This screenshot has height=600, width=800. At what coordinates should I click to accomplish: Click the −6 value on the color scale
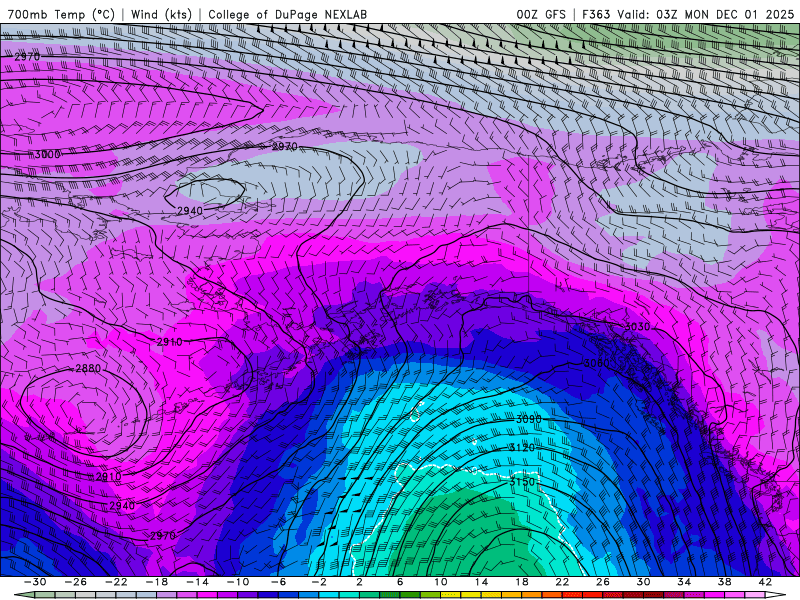pyautogui.click(x=278, y=582)
